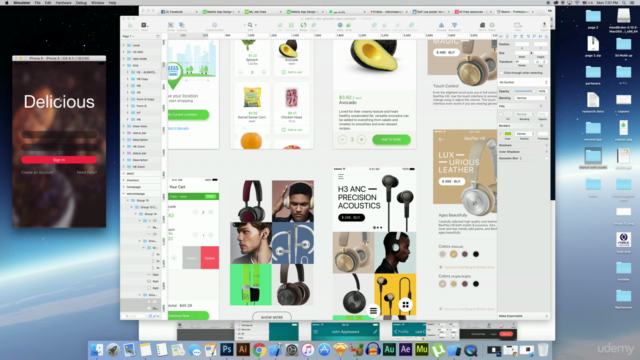
Task: Open Photoshop from the Dock
Action: (x=227, y=350)
